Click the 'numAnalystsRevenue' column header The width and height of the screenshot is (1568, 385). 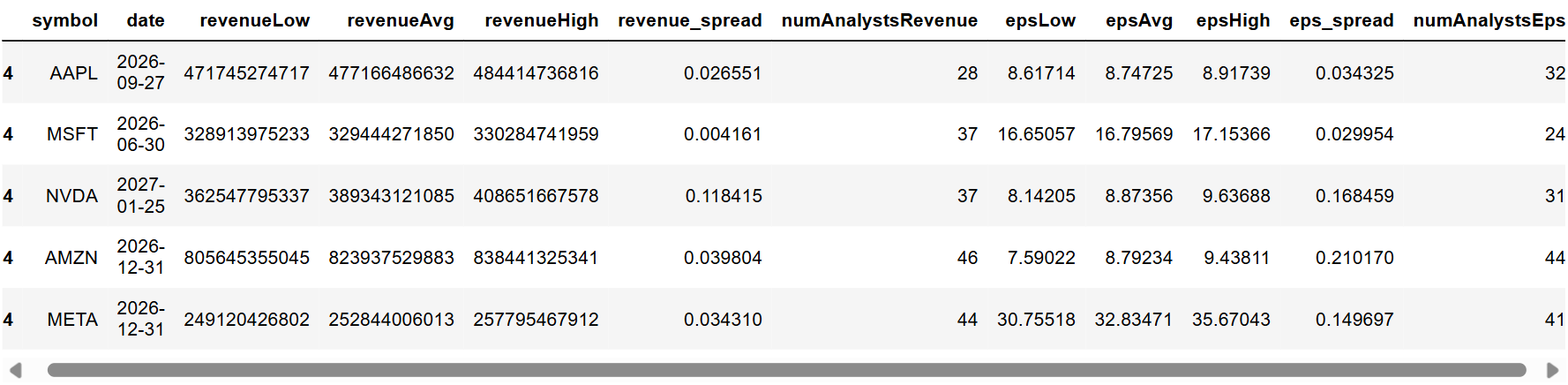pos(880,20)
